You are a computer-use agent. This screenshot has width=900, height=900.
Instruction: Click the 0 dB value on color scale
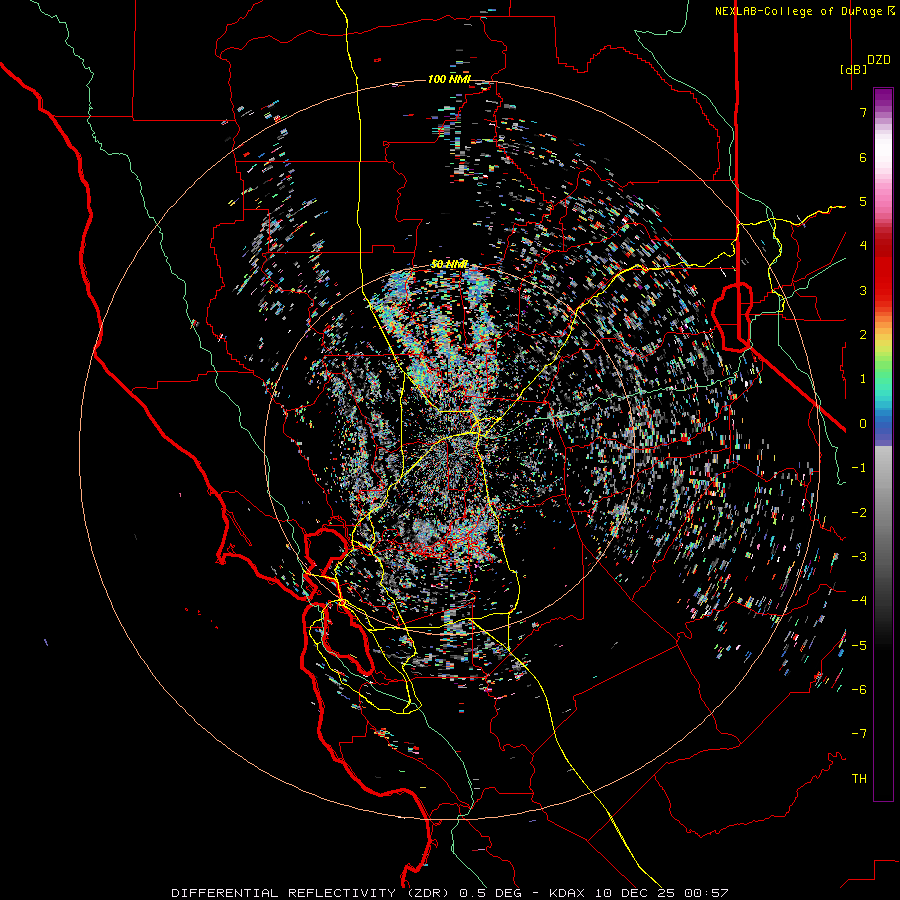pos(862,424)
